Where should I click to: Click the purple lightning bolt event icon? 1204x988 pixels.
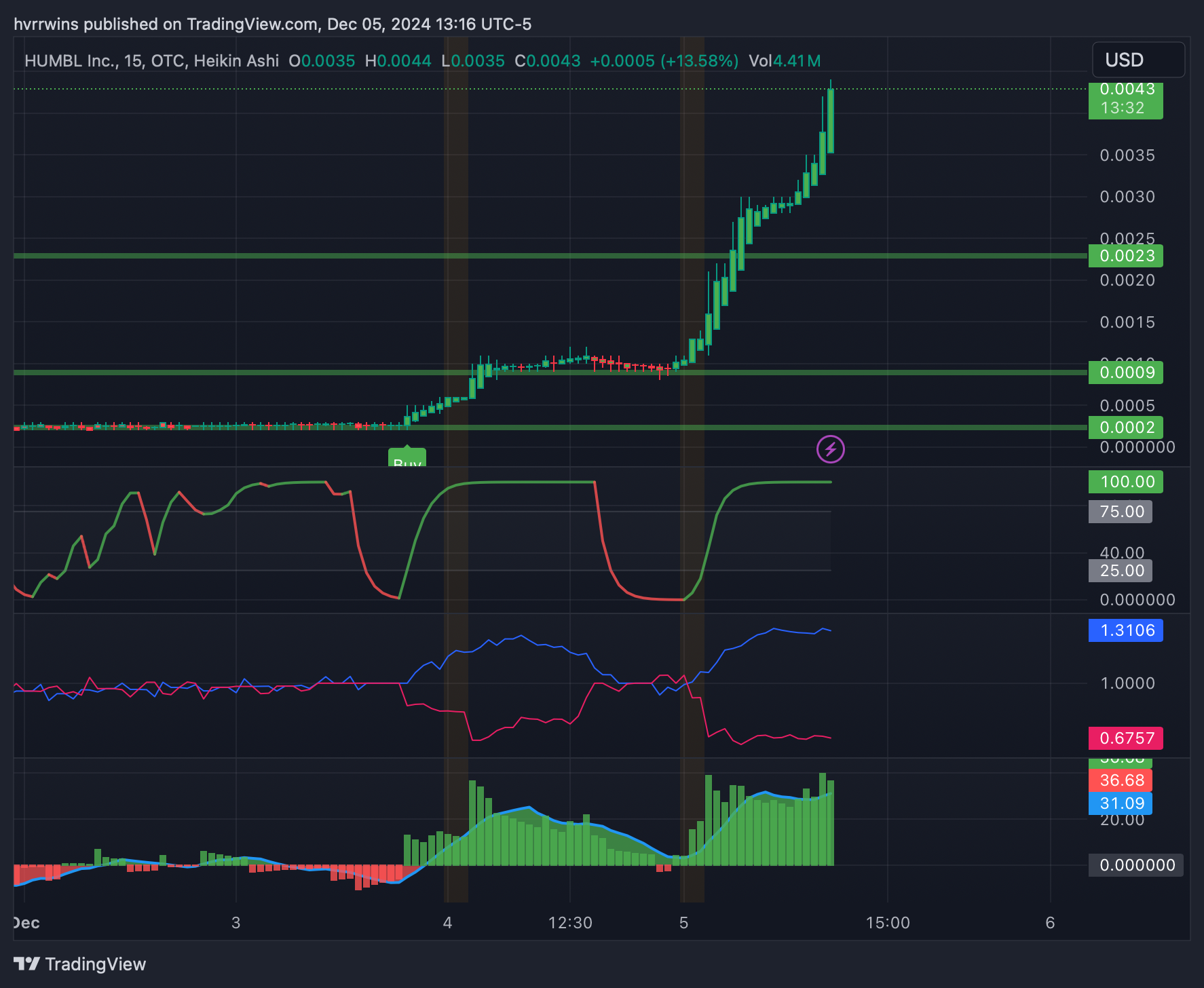[830, 449]
